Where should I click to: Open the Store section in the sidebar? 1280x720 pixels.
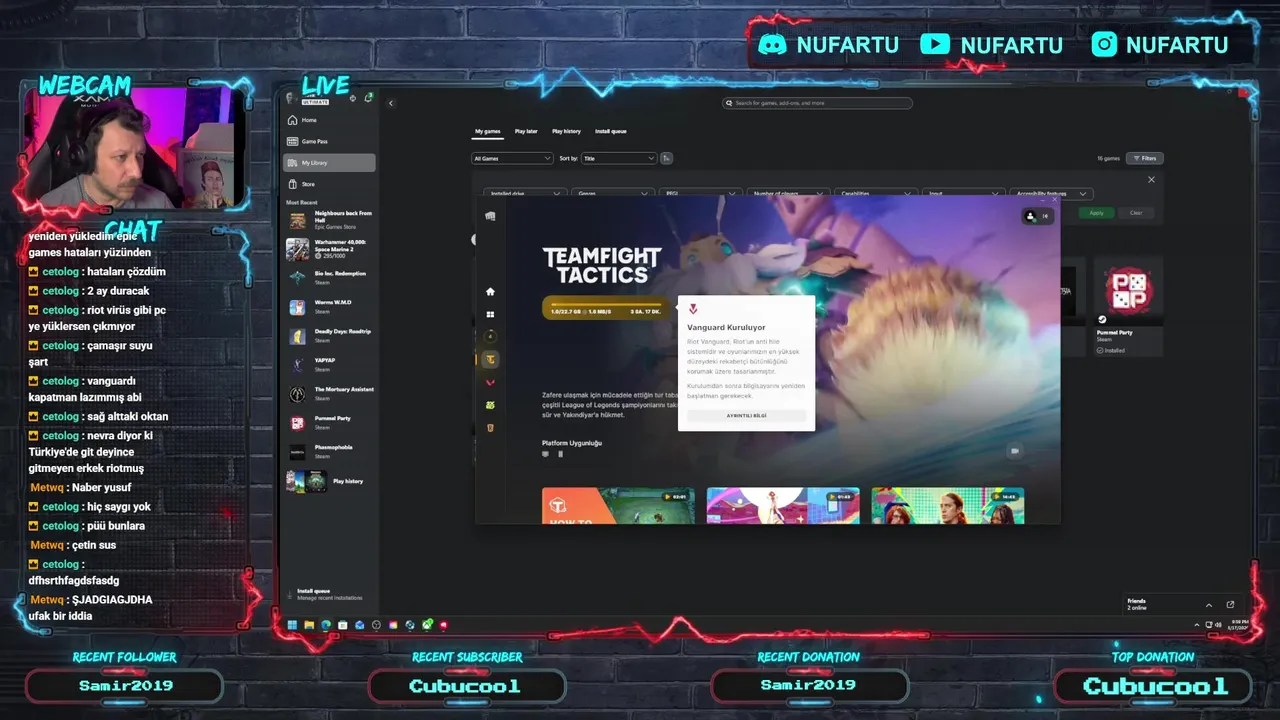[x=329, y=184]
